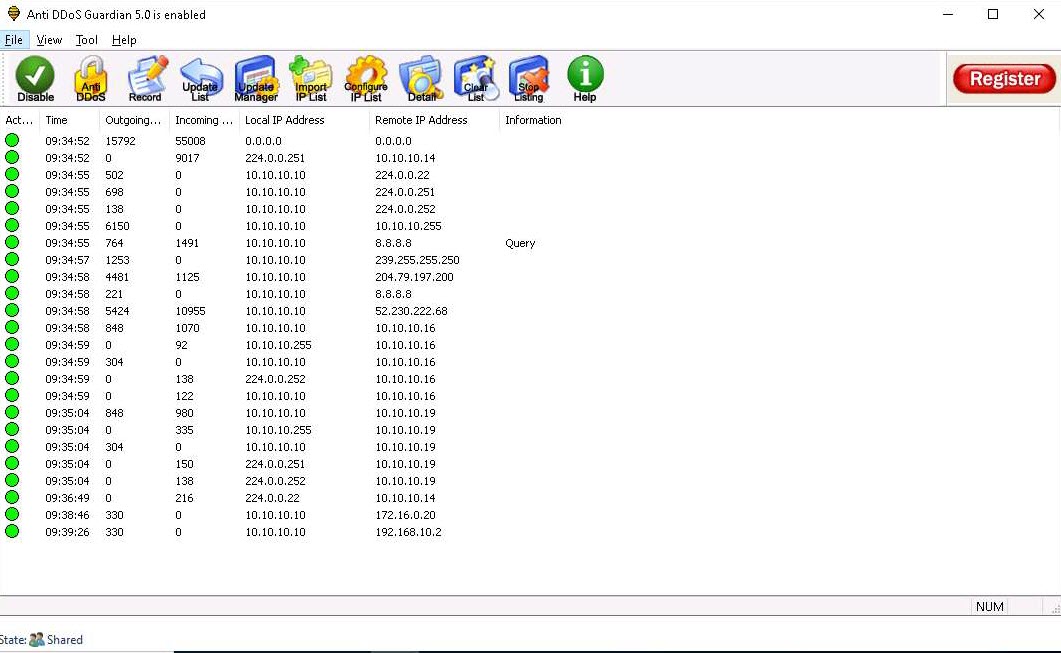Select incoming value 1491
The height and width of the screenshot is (653, 1061).
(x=187, y=243)
